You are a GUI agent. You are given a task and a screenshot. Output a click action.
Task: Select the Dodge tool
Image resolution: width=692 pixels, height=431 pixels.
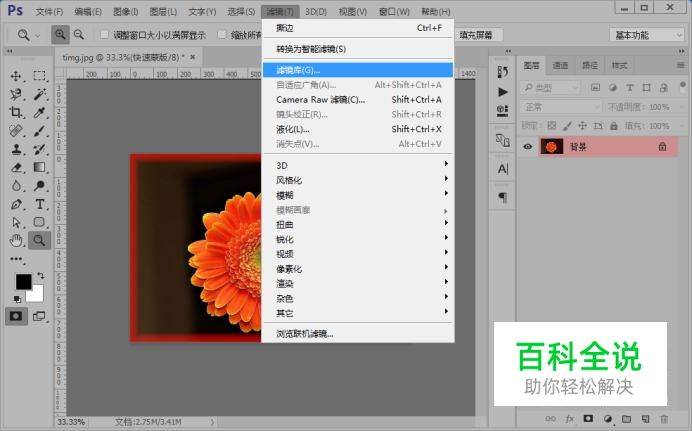coord(39,186)
